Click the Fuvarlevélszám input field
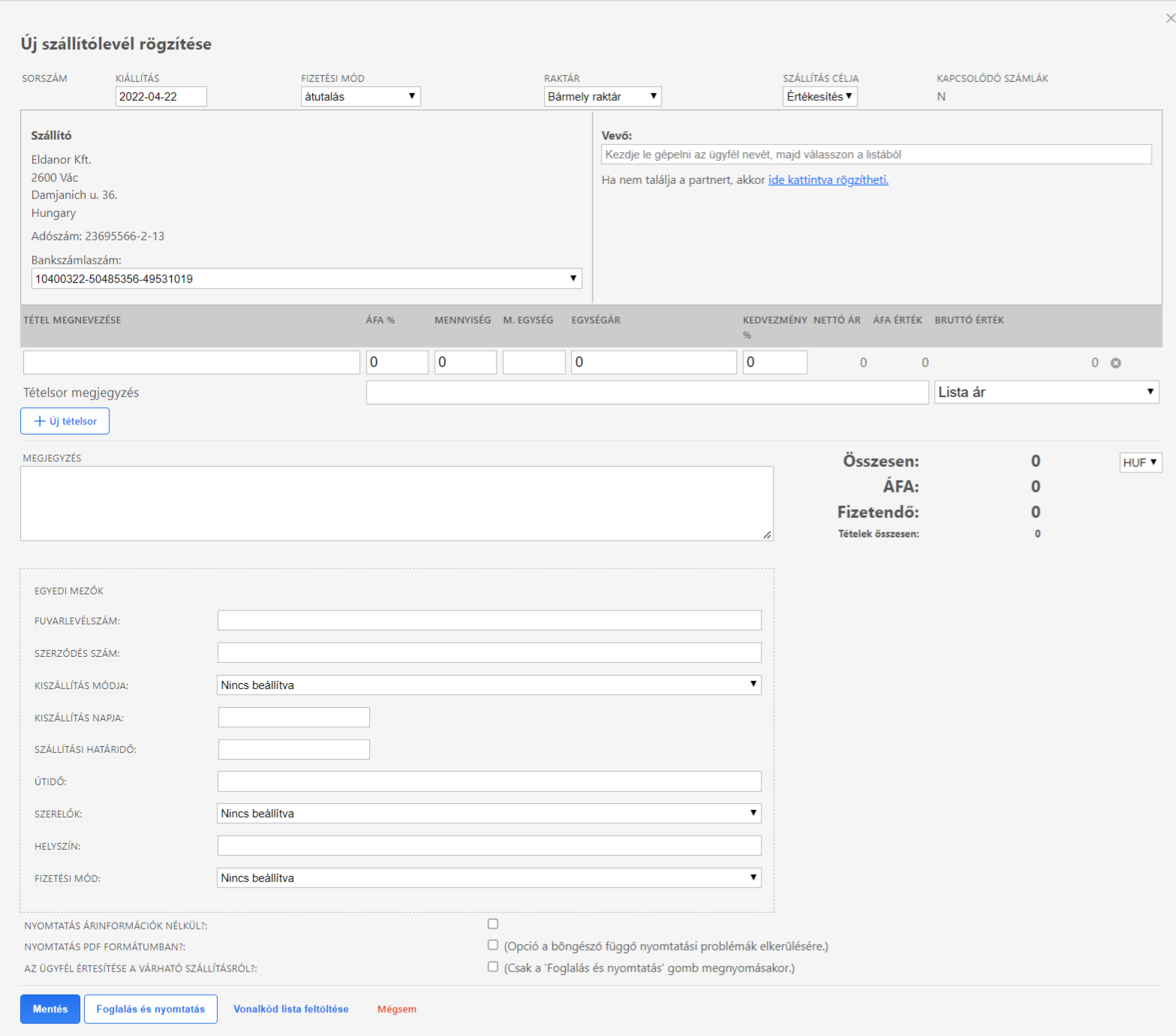The image size is (1176, 1036). coord(489,620)
